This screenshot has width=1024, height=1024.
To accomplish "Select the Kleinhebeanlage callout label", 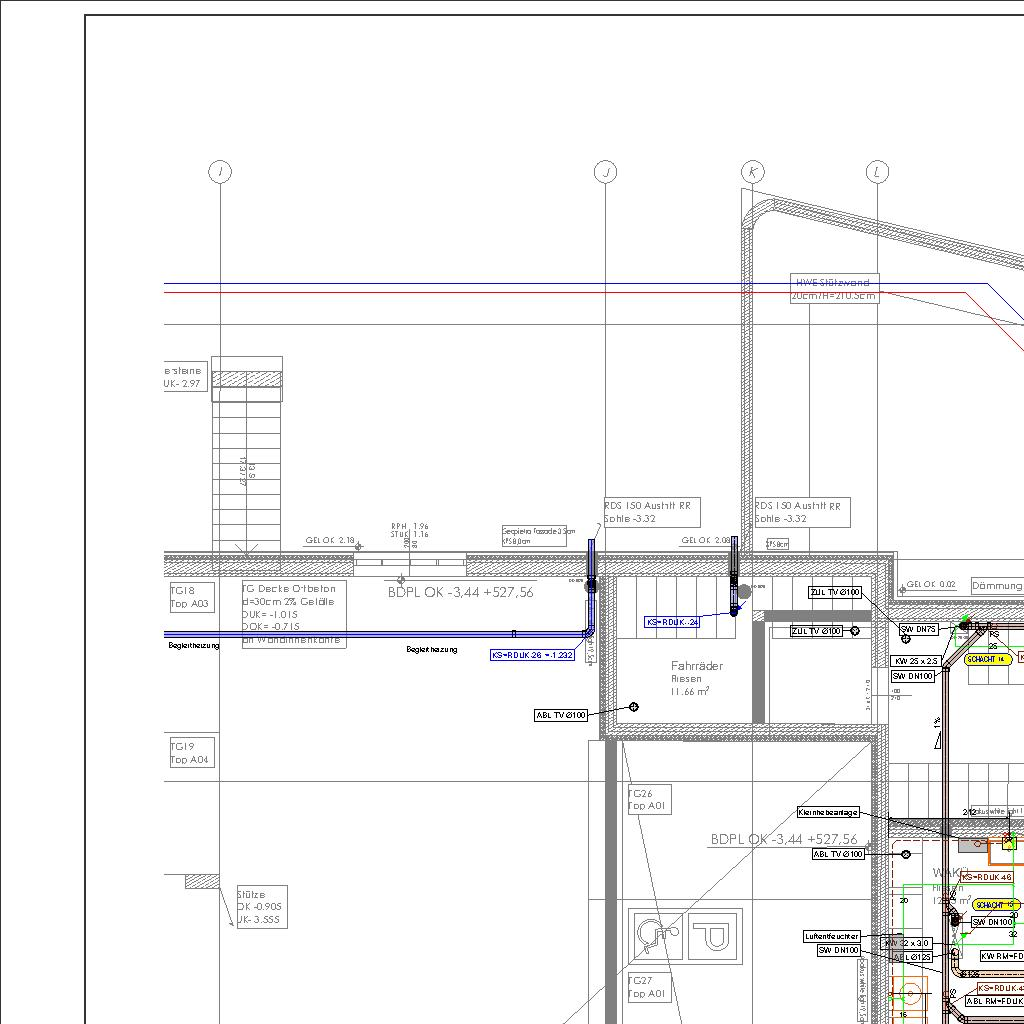I will click(828, 813).
